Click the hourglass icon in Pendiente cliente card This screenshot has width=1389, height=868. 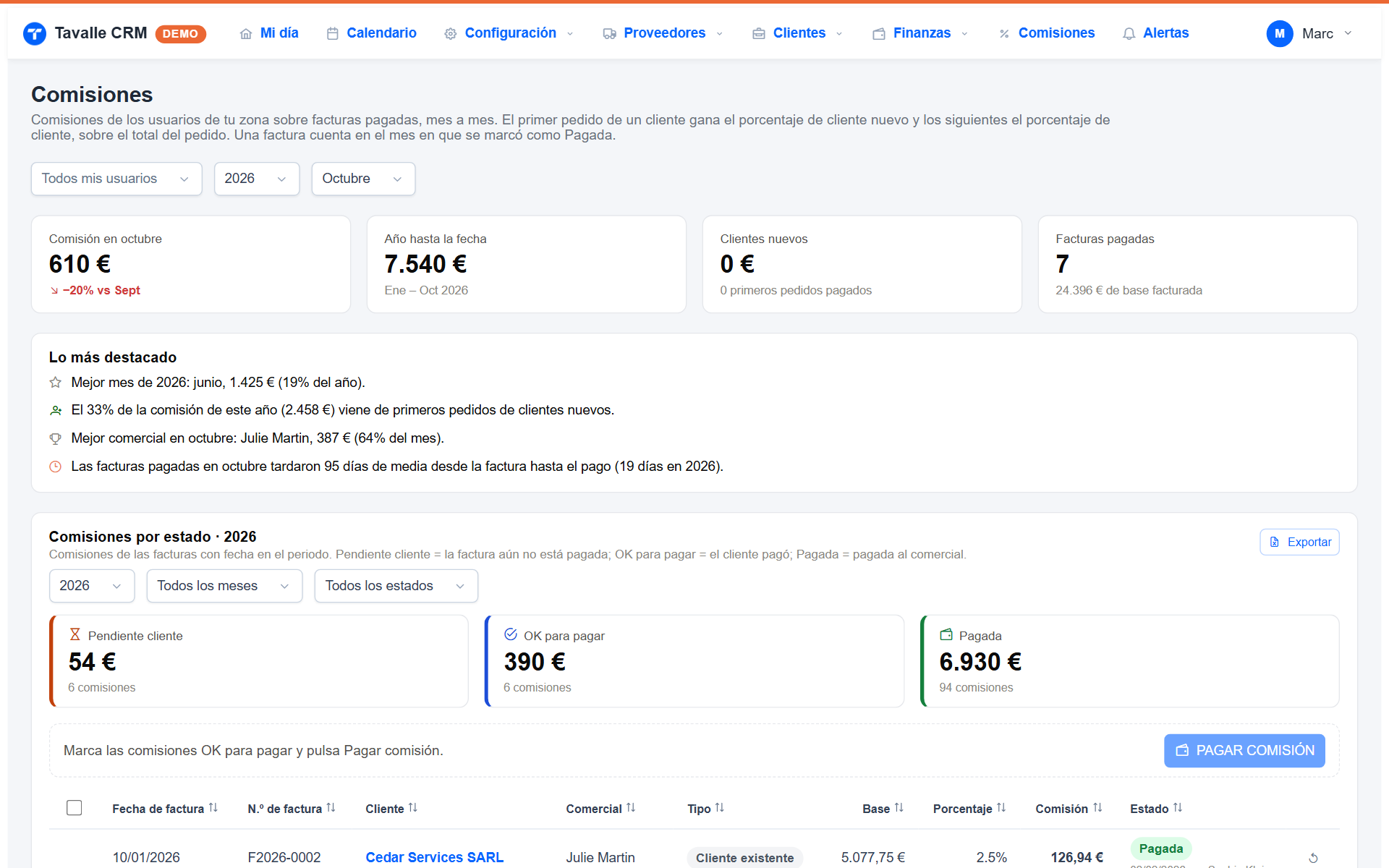click(x=75, y=634)
